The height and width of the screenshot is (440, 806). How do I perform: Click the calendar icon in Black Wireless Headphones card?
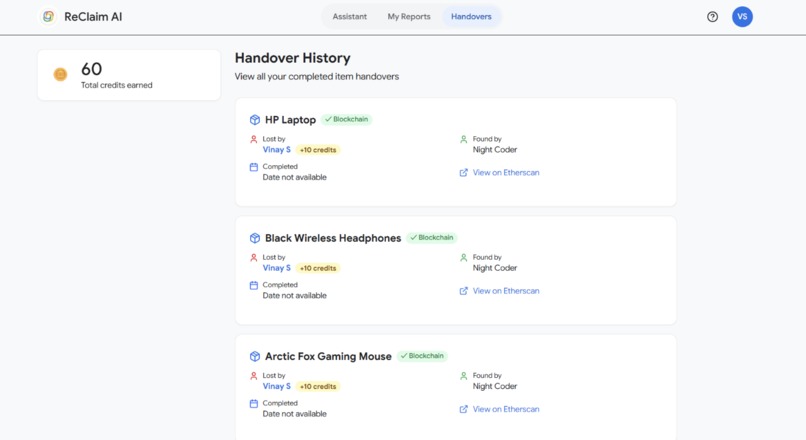253,285
